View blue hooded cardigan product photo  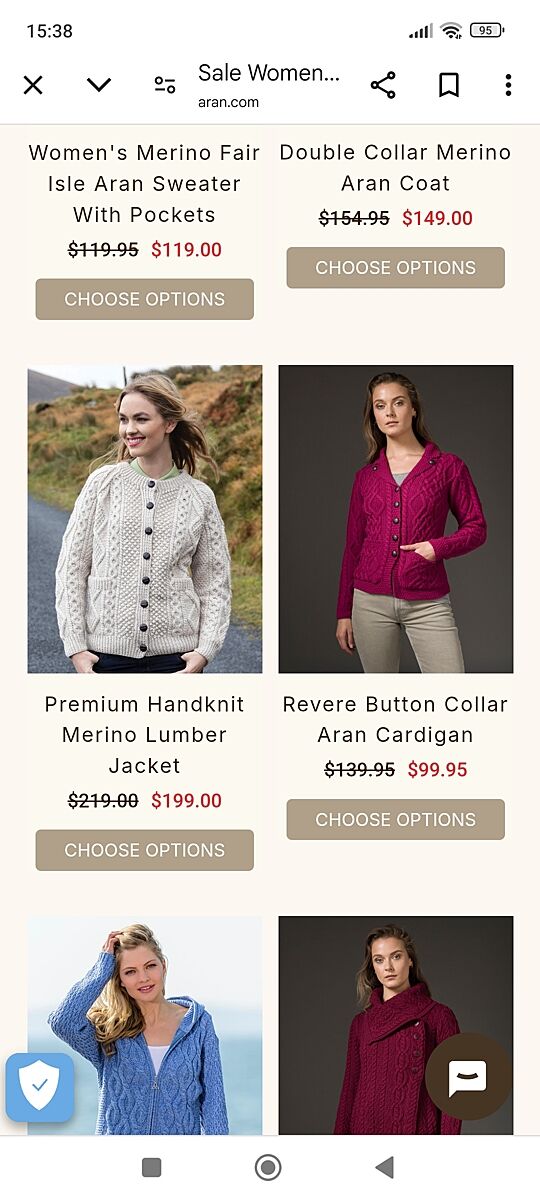point(145,1025)
